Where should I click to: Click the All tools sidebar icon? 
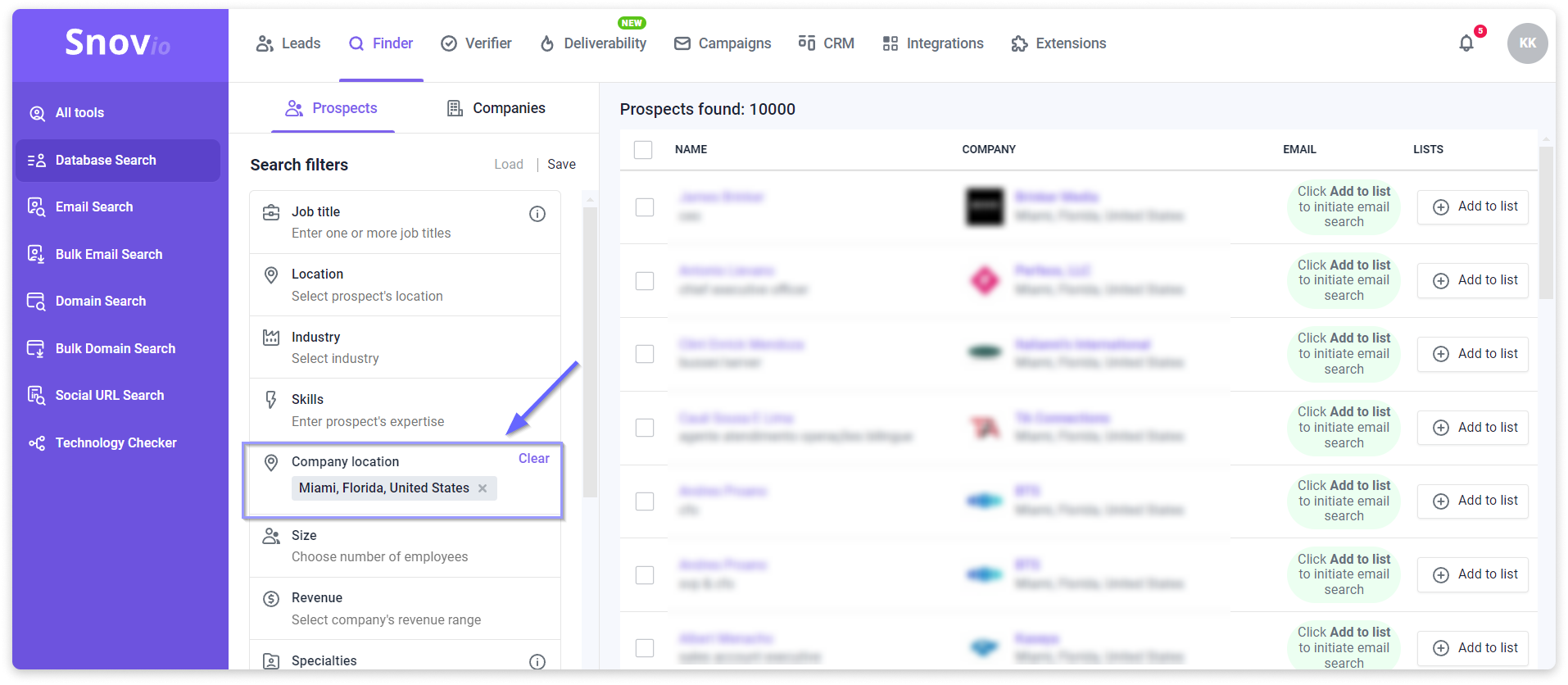37,113
